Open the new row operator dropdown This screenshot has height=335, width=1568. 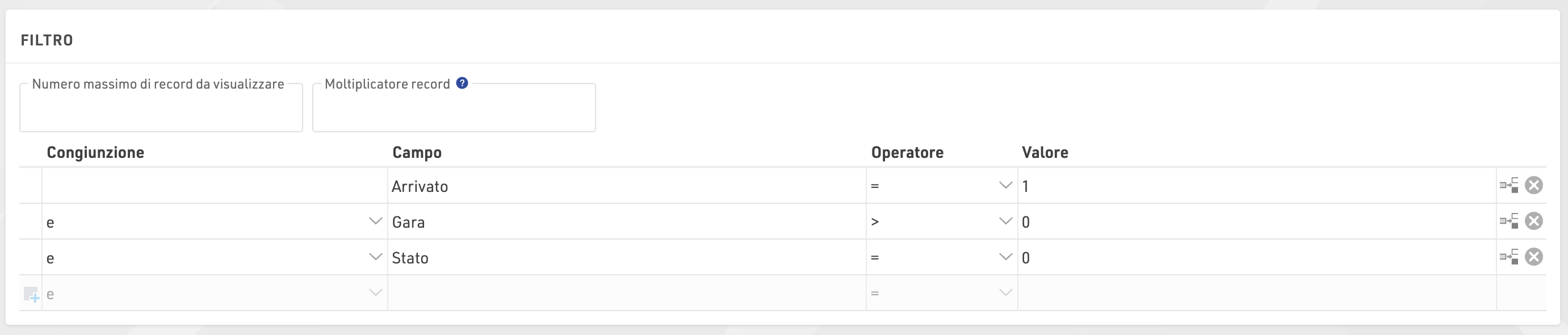1005,293
